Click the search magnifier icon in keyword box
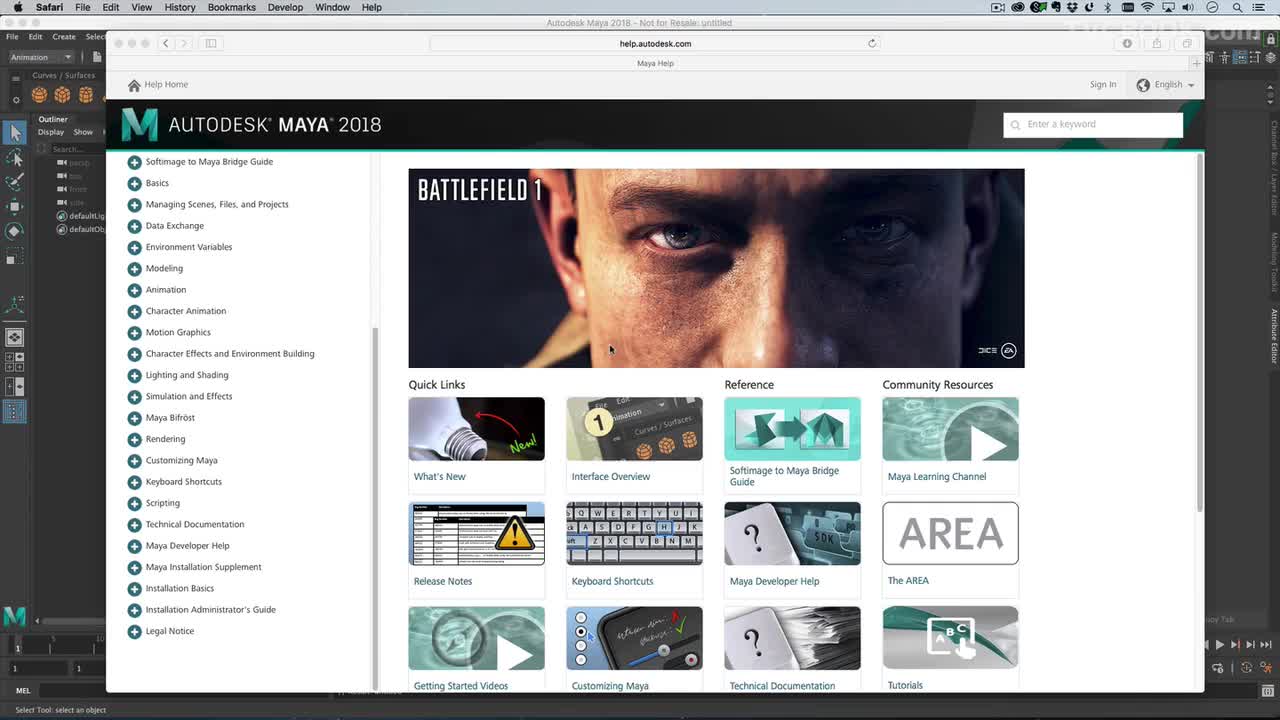 coord(1016,125)
